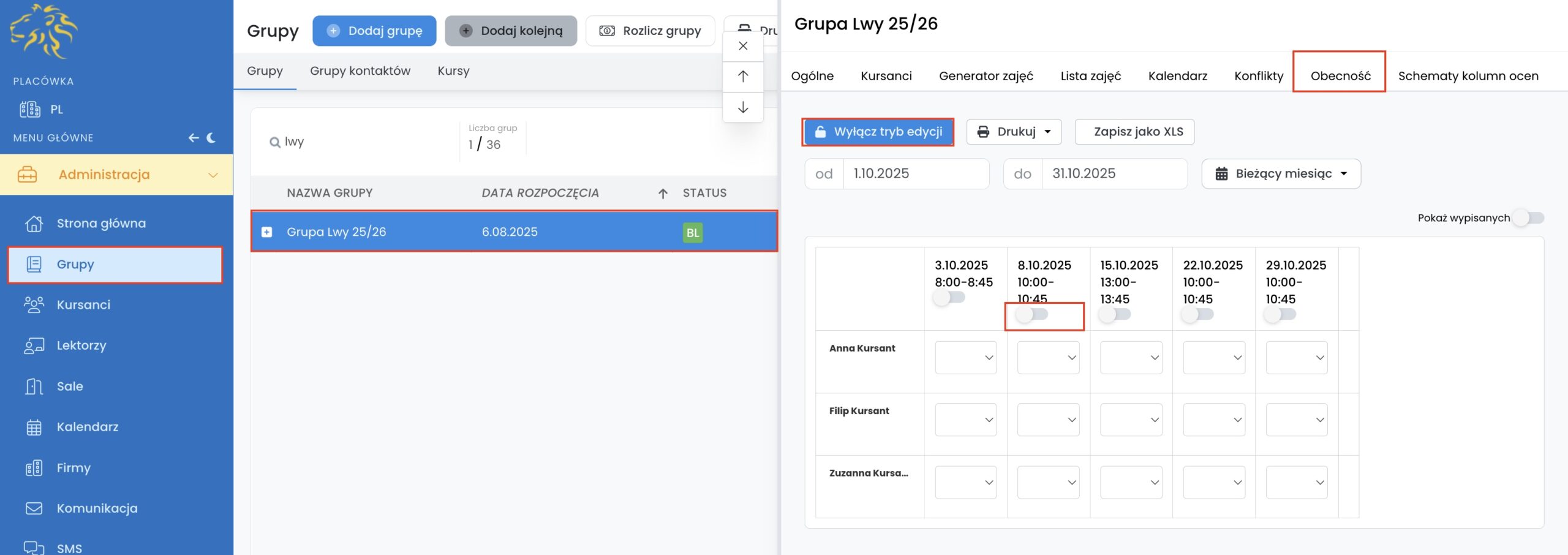Toggle attendance switch for 29.10.2025 lesson
Viewport: 1568px width, 555px height.
tap(1280, 314)
